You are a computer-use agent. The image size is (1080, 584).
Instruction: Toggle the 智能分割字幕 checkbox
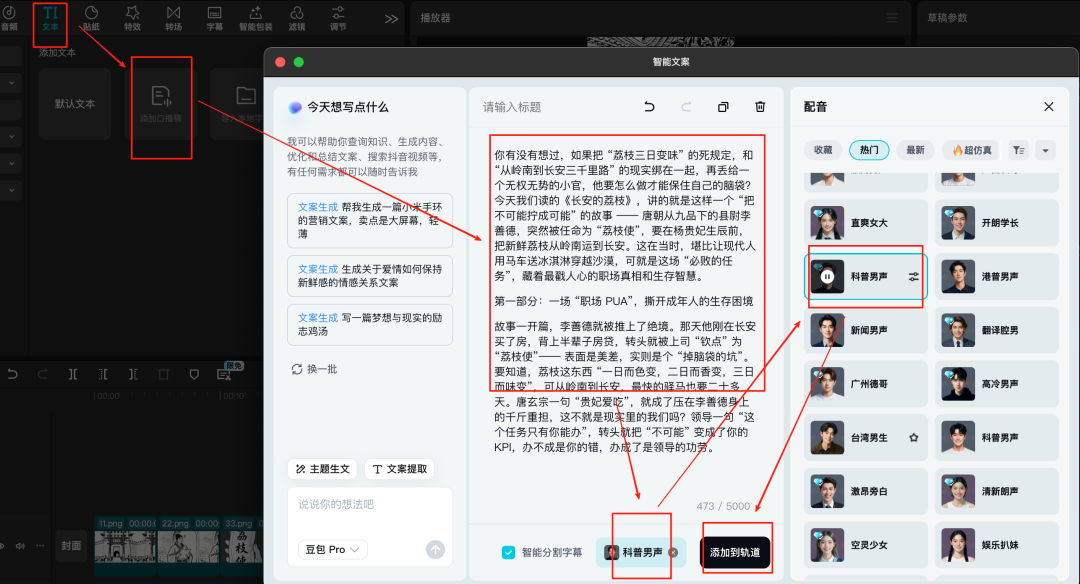click(x=509, y=552)
